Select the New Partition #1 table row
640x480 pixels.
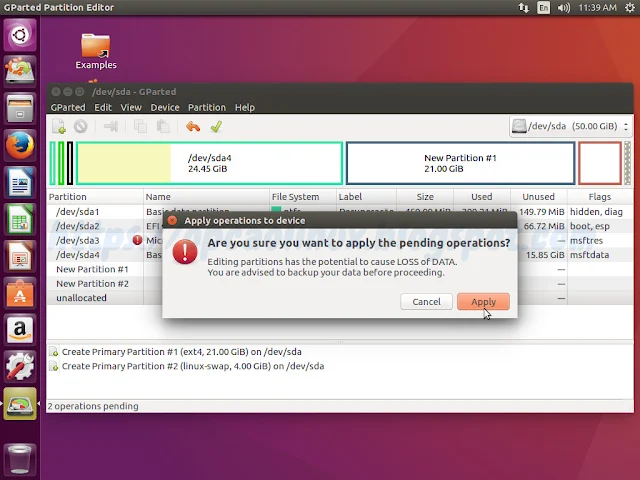tap(340, 269)
